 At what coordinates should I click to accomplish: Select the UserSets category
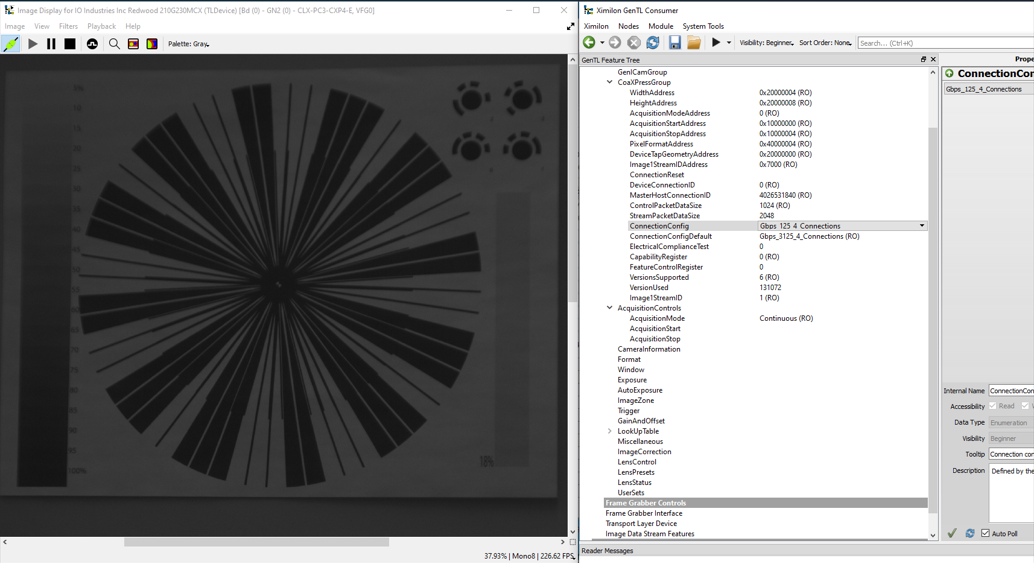point(630,492)
